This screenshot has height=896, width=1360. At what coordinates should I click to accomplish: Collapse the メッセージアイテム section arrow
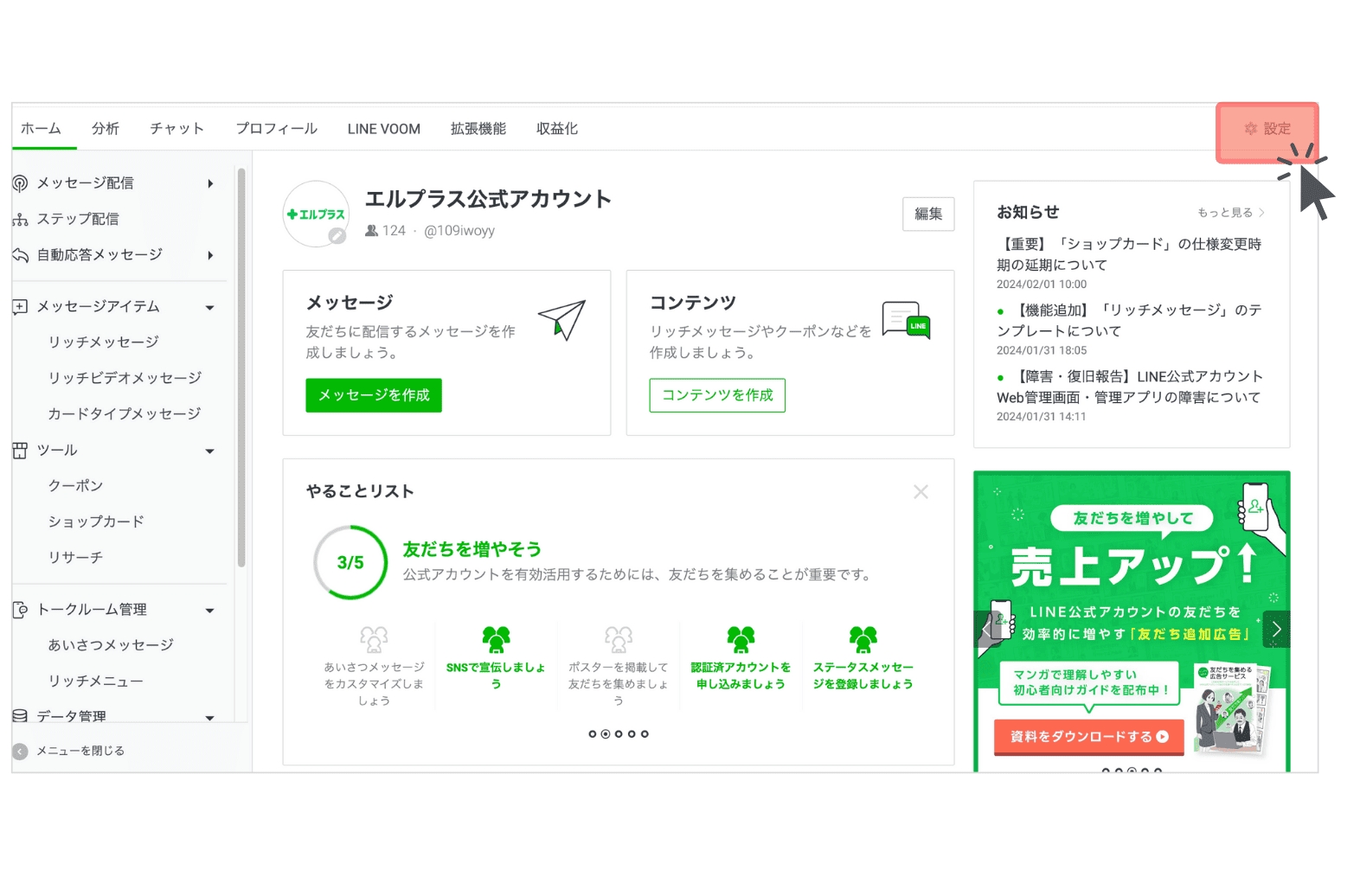[x=210, y=308]
